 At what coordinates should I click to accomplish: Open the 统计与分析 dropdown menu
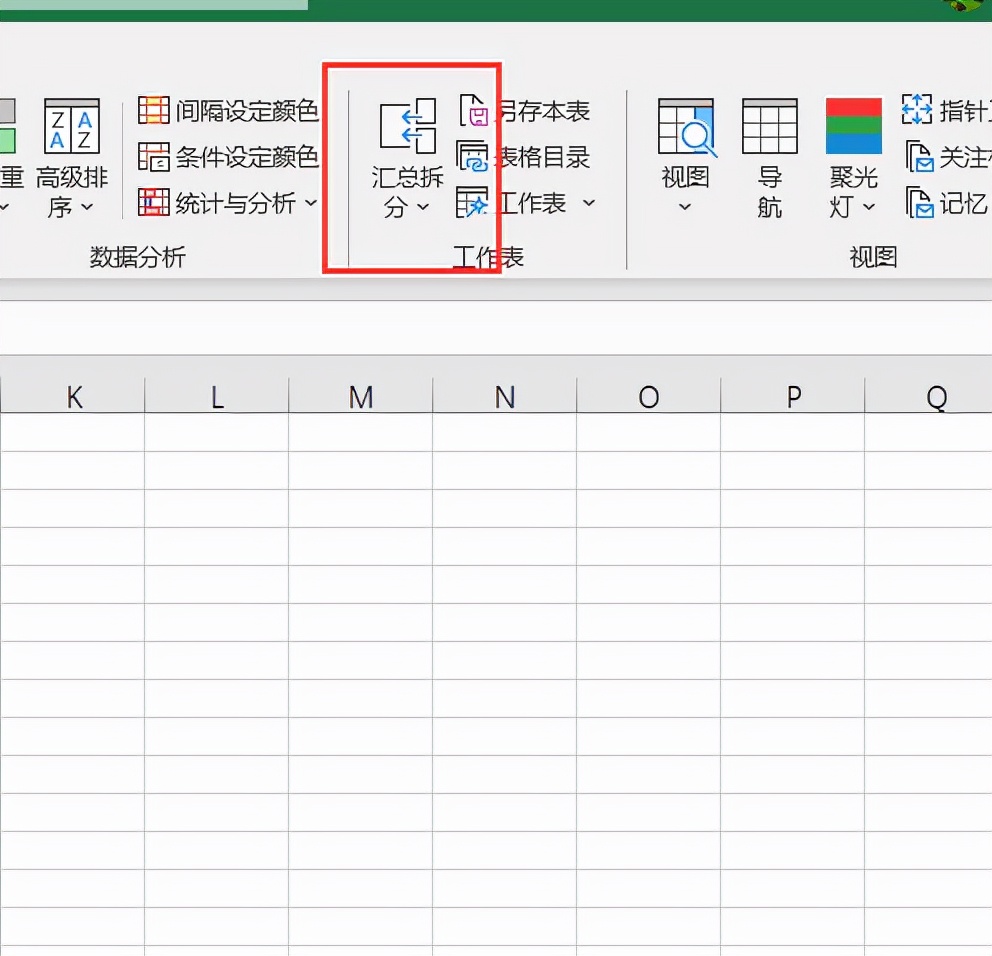313,203
